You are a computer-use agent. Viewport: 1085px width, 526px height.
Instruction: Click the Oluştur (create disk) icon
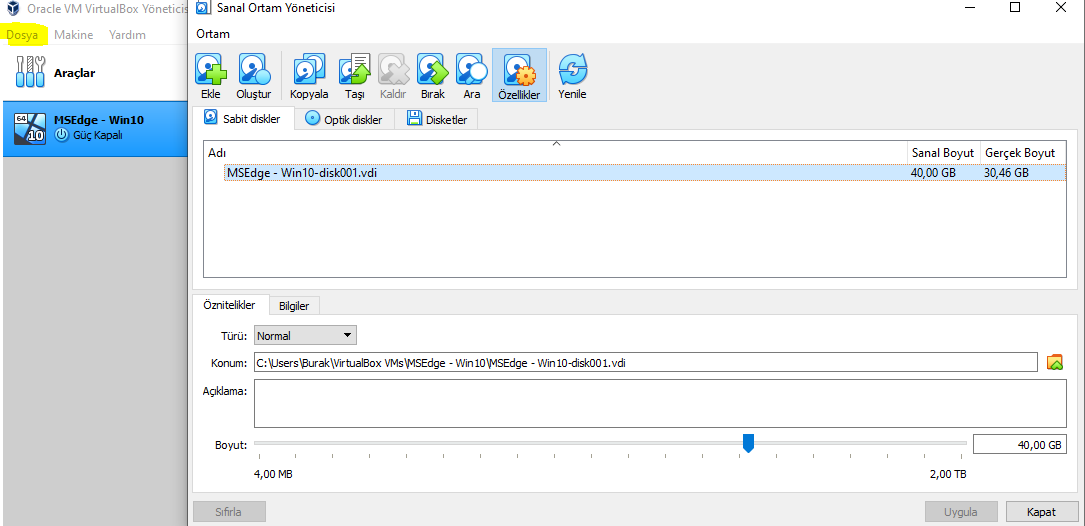[253, 70]
